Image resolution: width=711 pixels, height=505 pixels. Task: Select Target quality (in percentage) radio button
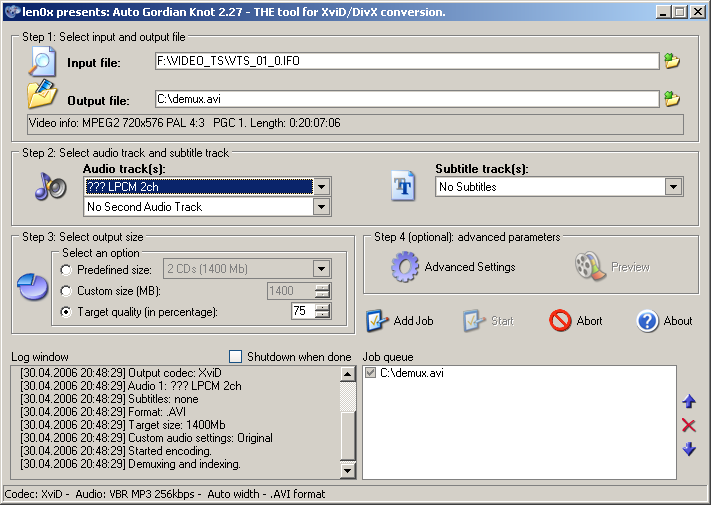click(x=66, y=312)
